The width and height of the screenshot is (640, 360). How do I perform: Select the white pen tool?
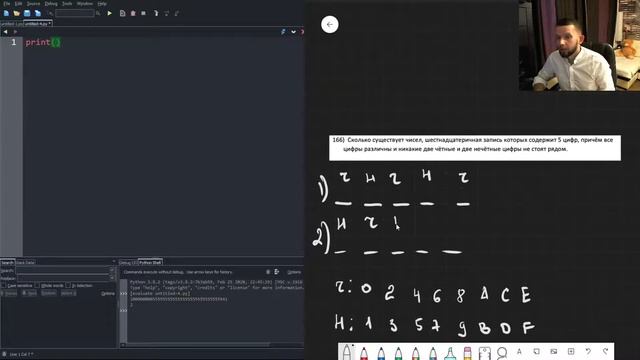[x=347, y=353]
